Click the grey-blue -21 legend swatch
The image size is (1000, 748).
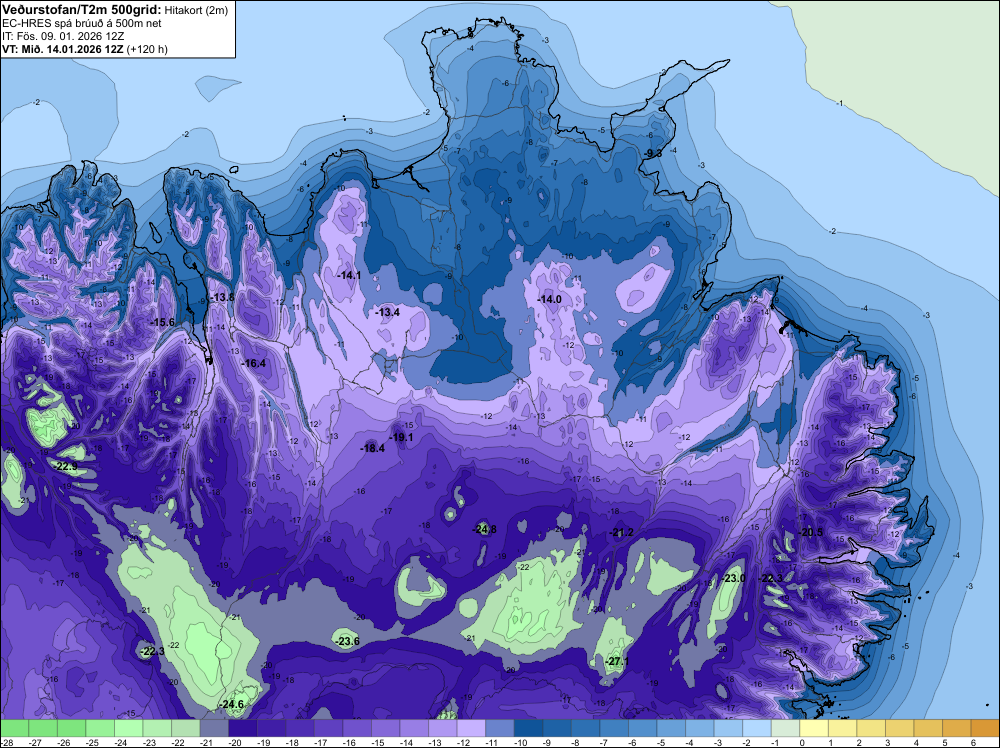pyautogui.click(x=214, y=728)
